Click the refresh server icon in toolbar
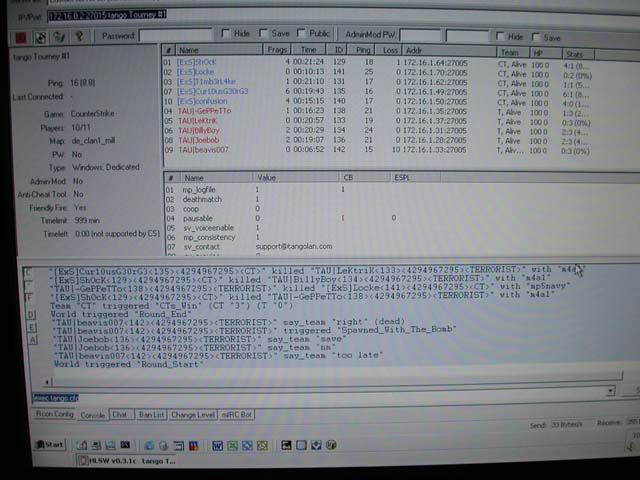 (x=40, y=38)
